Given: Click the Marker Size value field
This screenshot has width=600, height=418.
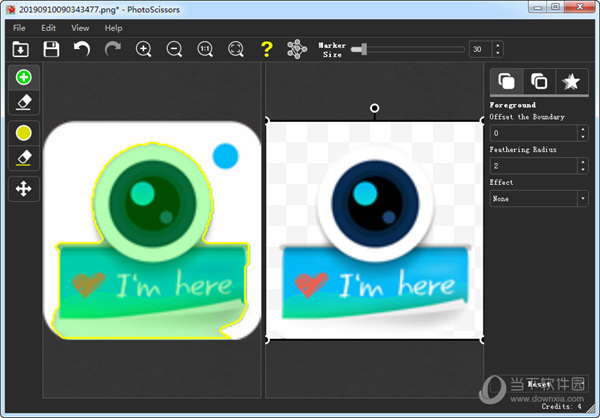Looking at the screenshot, I should [481, 49].
